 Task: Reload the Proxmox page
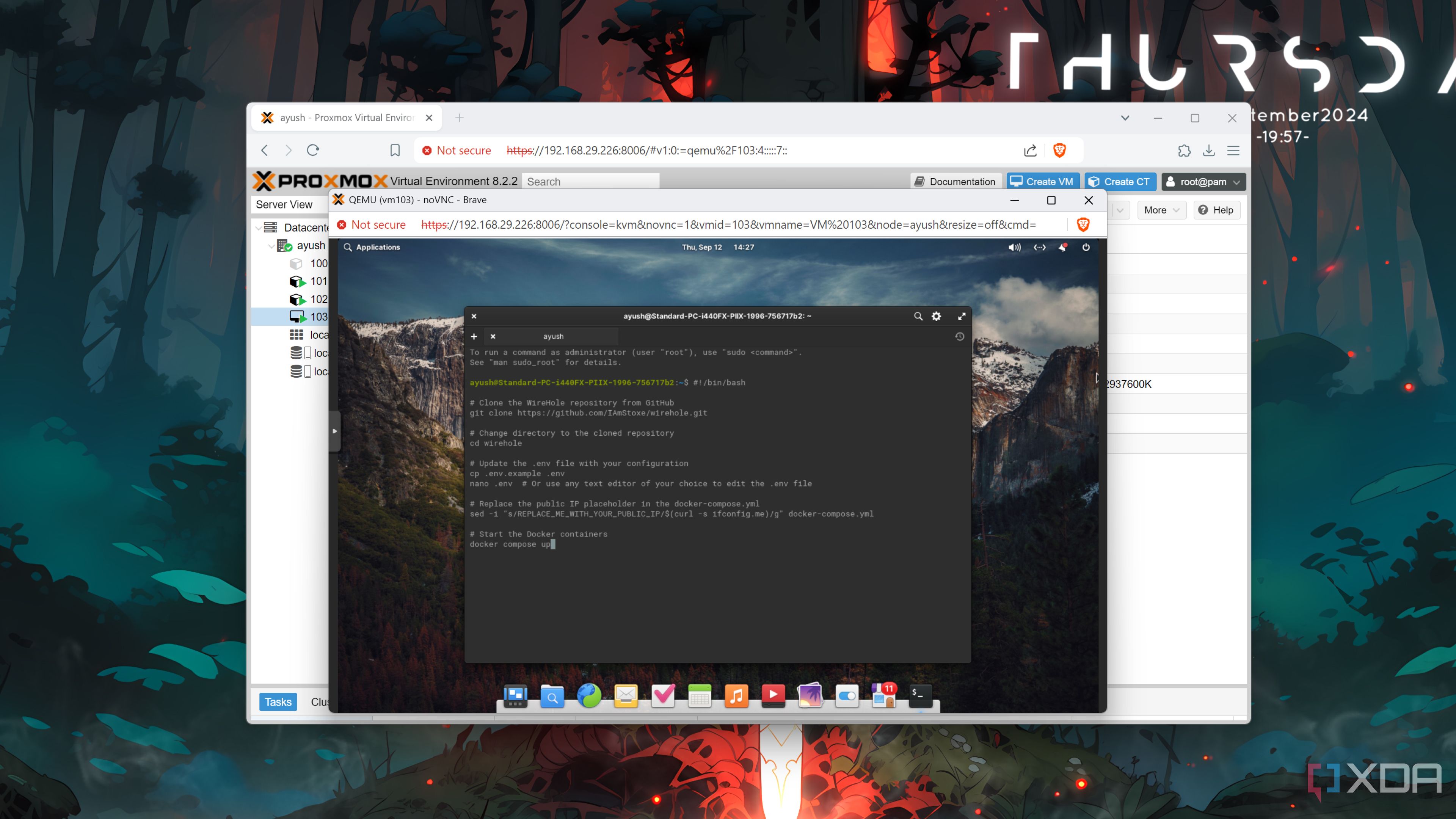point(313,151)
